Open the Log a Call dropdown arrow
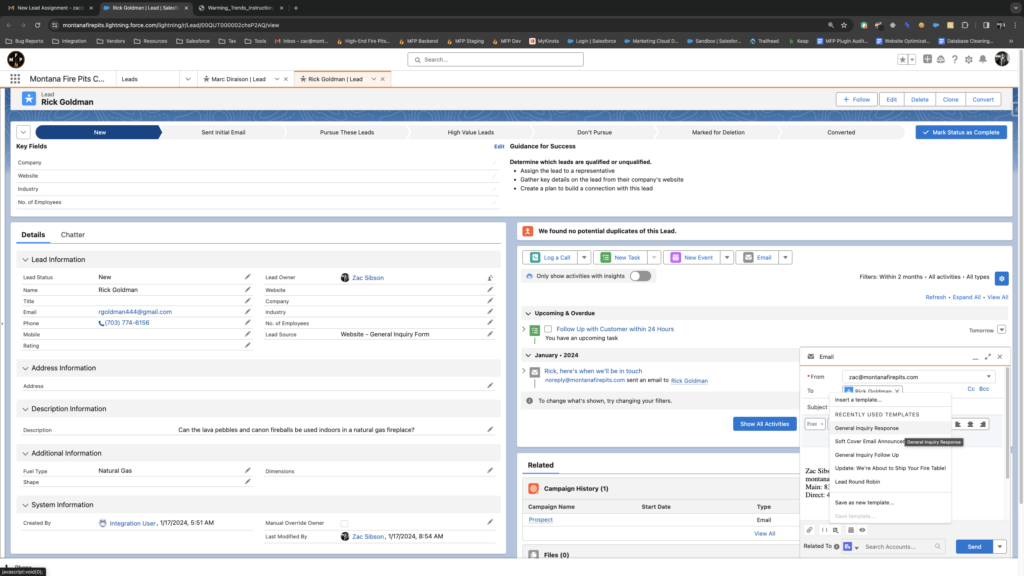Screen dimensions: 1024x576 click(584, 257)
